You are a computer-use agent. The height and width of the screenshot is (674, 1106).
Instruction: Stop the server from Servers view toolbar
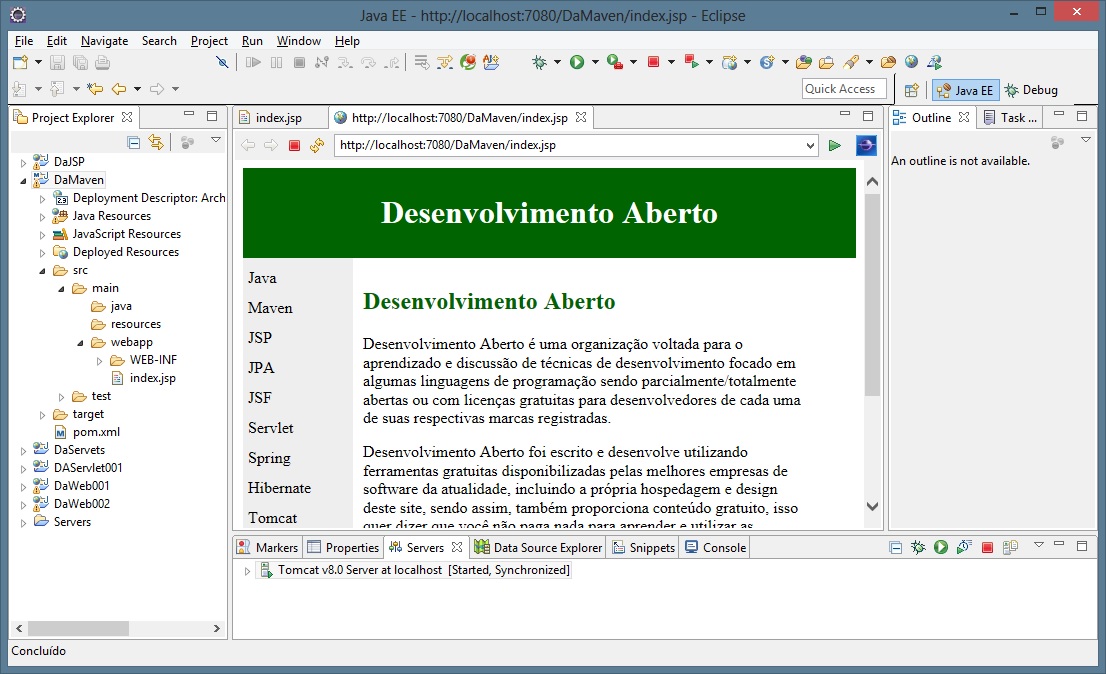(987, 548)
